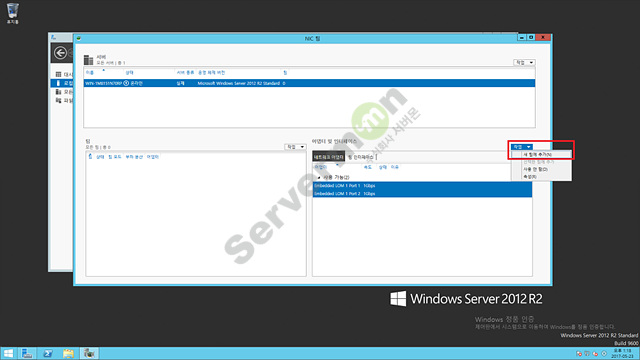
Task: Click the Start button on the taskbar
Action: click(8, 353)
